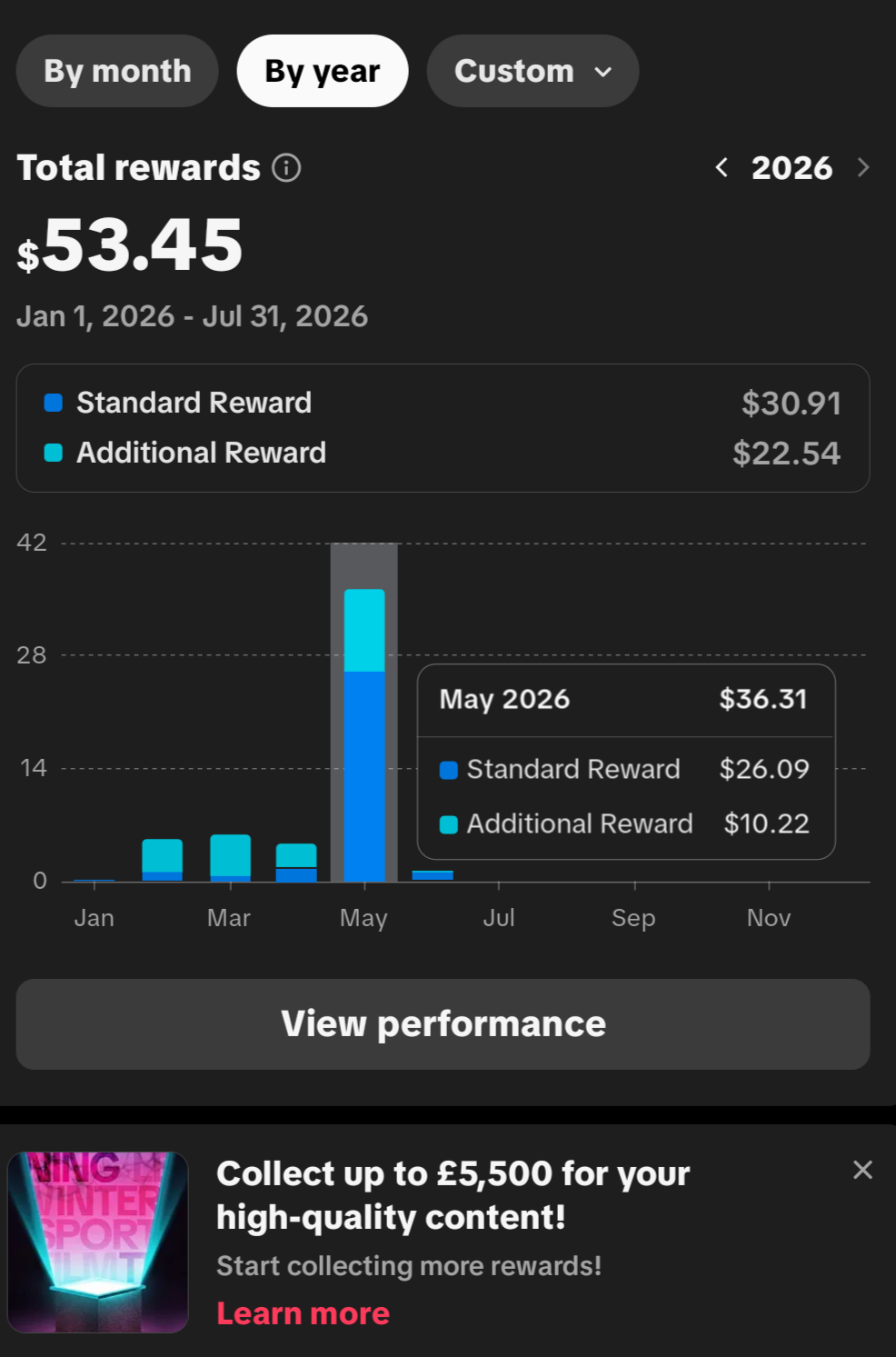Screen dimensions: 896x1357
Task: Dismiss the rewards promotion banner
Action: click(x=862, y=1170)
